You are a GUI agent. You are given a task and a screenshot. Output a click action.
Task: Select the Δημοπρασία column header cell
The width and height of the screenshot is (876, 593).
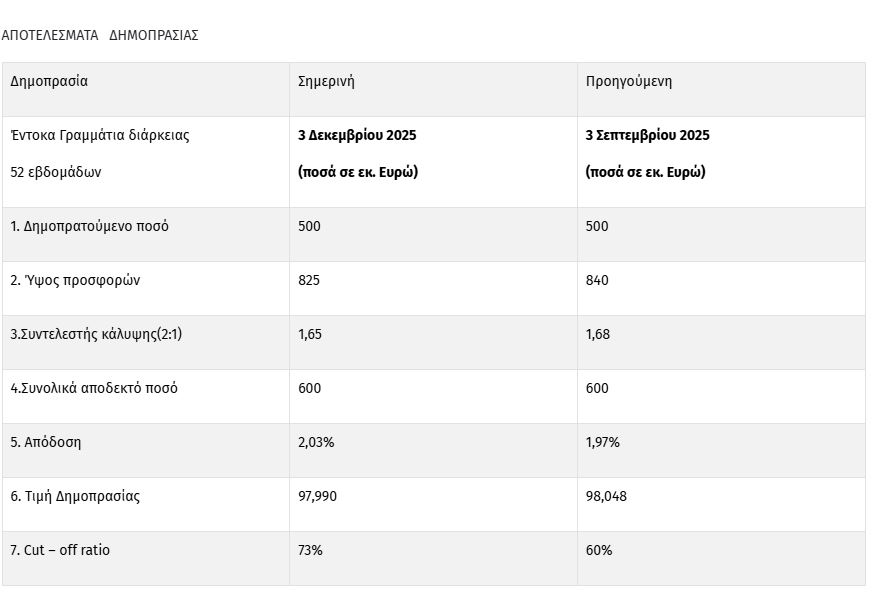tap(49, 82)
